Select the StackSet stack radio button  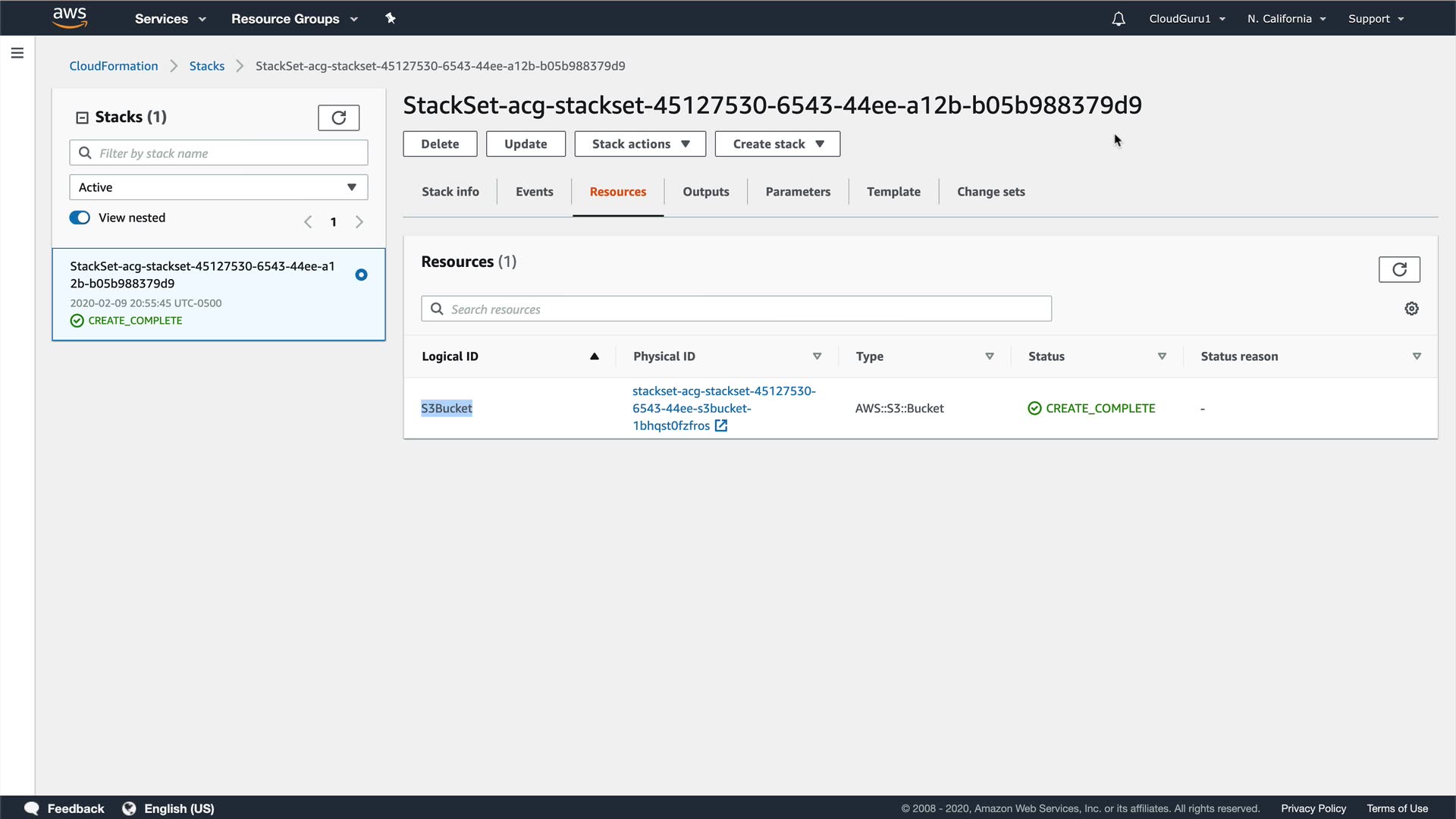361,275
